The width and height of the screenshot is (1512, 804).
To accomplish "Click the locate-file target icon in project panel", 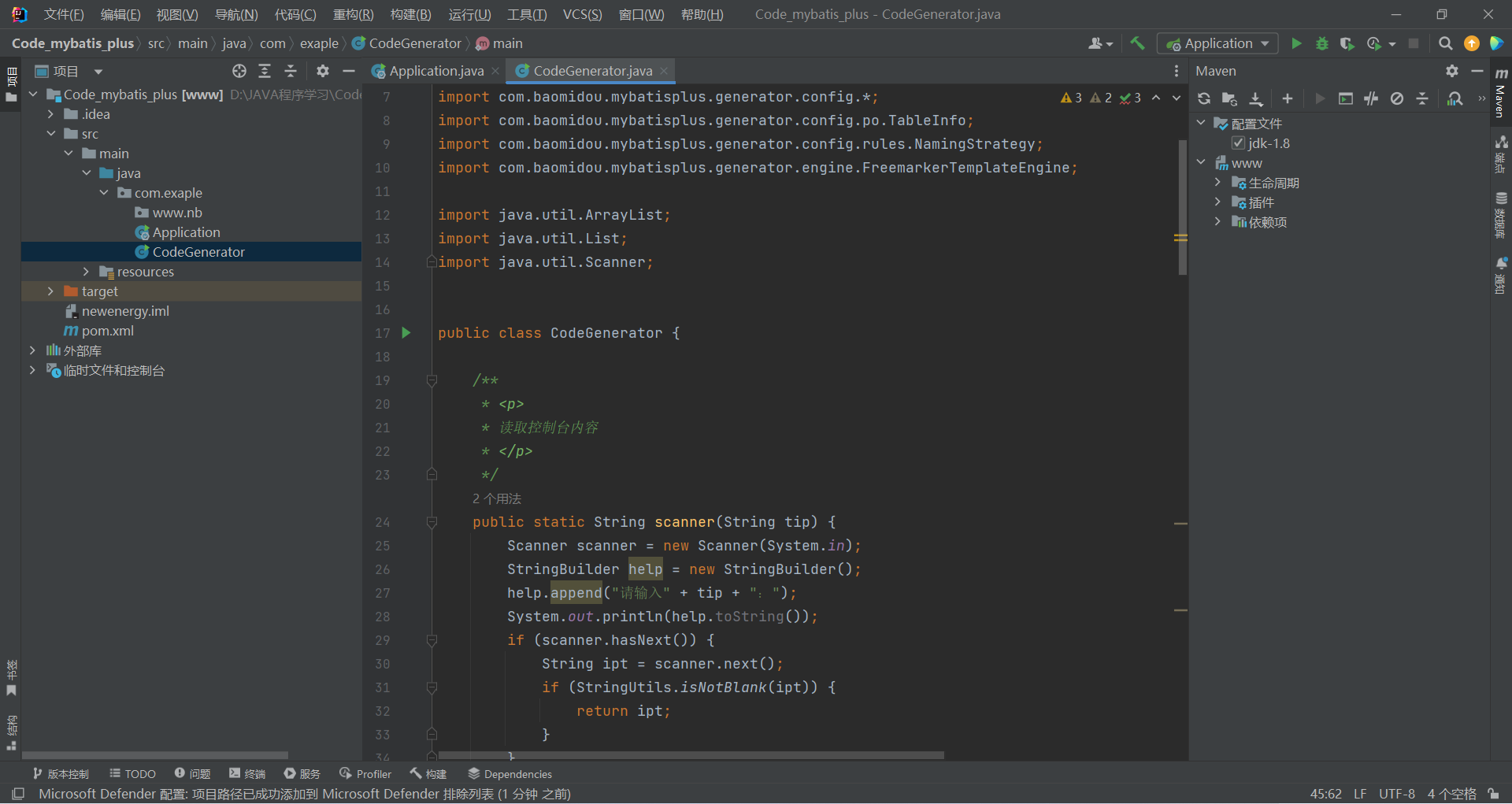I will coord(239,72).
